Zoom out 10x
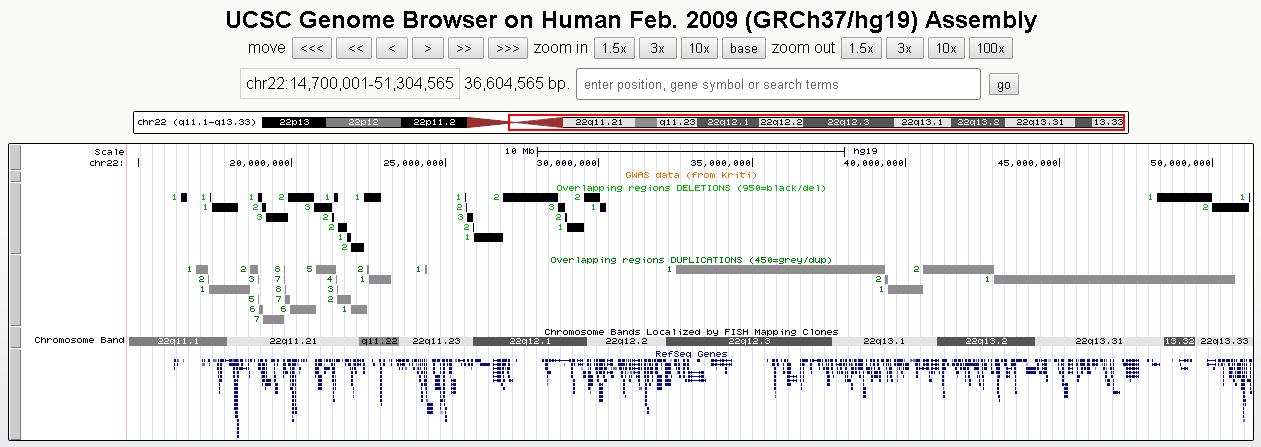The image size is (1261, 447). [945, 48]
